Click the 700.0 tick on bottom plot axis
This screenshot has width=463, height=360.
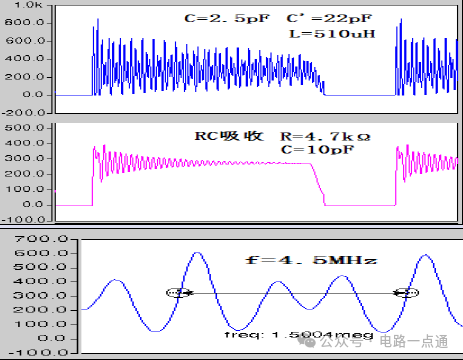click(x=41, y=239)
